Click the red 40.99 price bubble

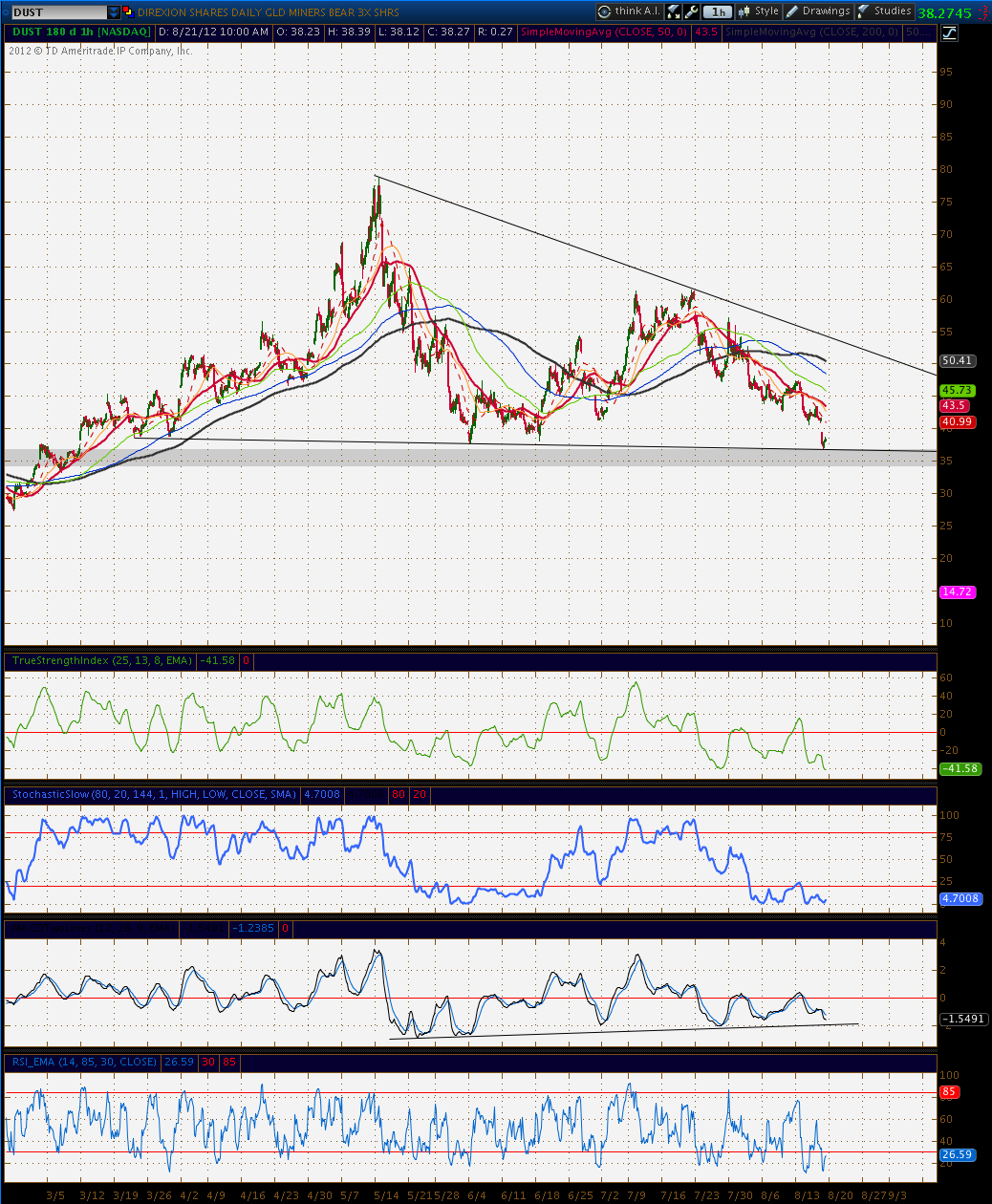pos(957,421)
